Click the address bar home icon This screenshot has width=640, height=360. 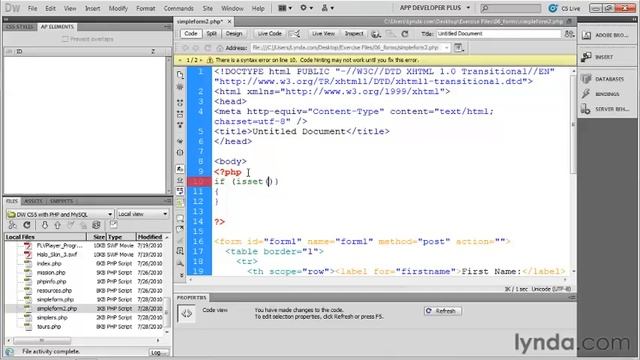point(220,48)
